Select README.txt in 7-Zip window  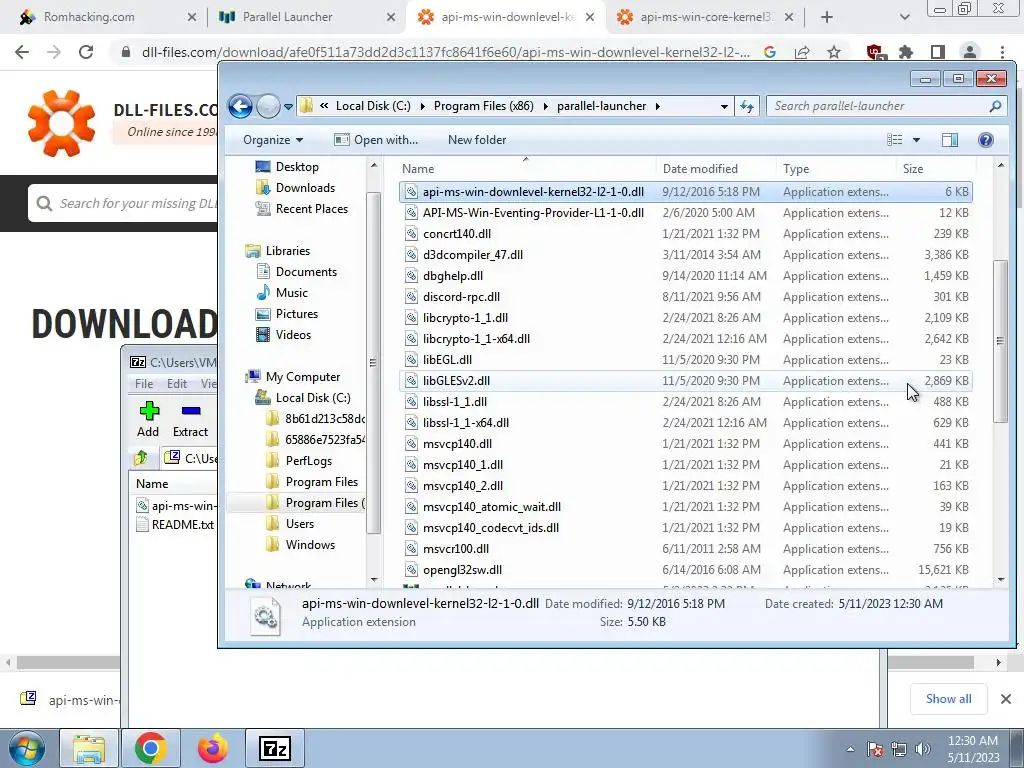pyautogui.click(x=175, y=524)
